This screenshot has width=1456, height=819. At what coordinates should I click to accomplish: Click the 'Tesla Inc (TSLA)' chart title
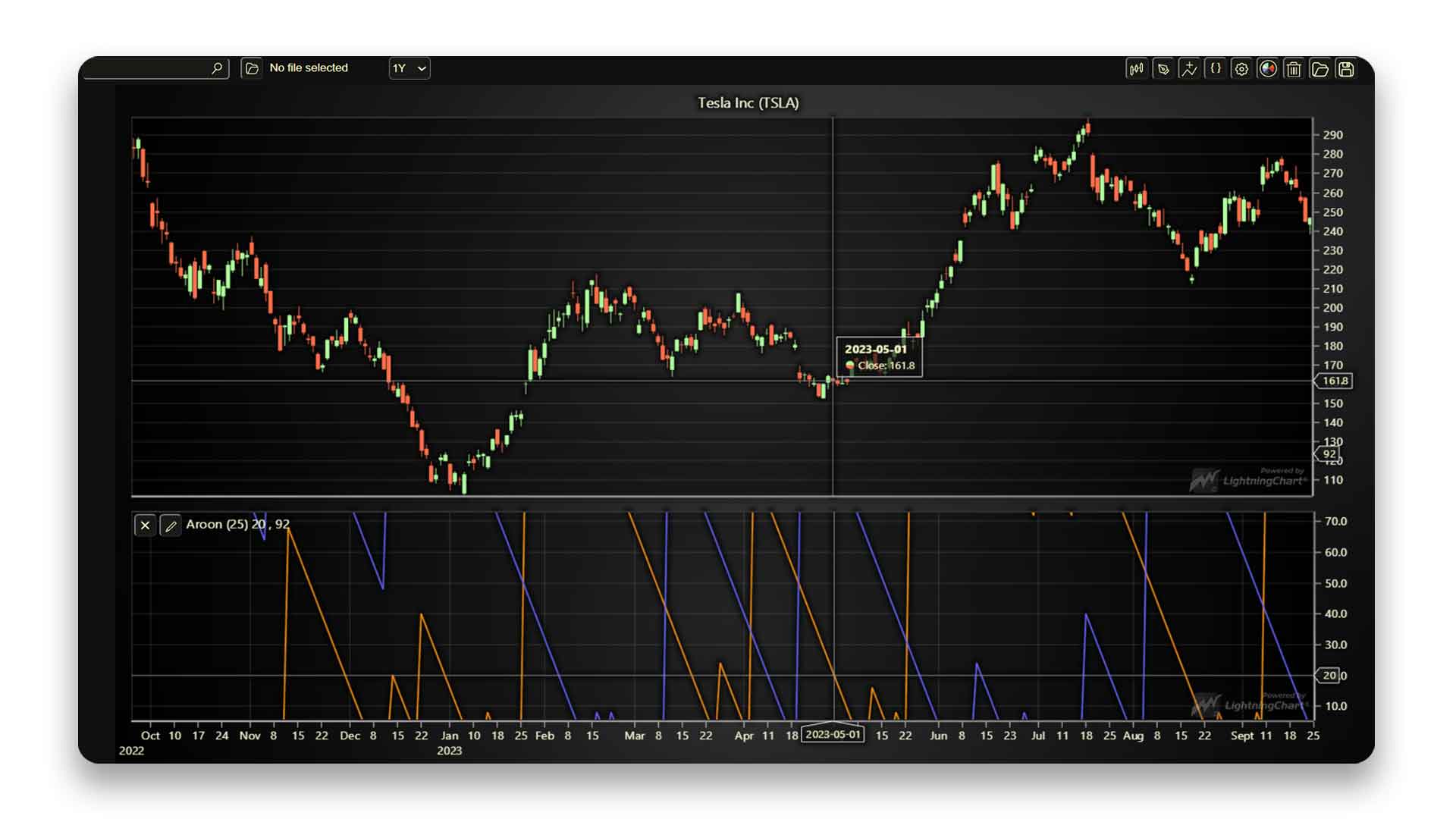tap(748, 103)
